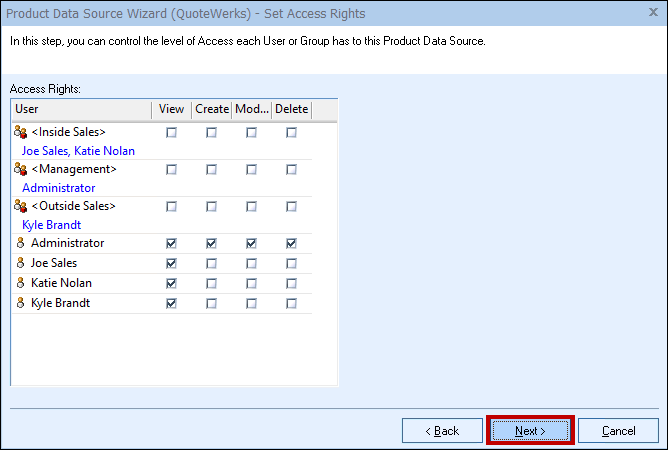Viewport: 668px width, 450px height.
Task: Click the Outside Sales group icon
Action: 20,206
